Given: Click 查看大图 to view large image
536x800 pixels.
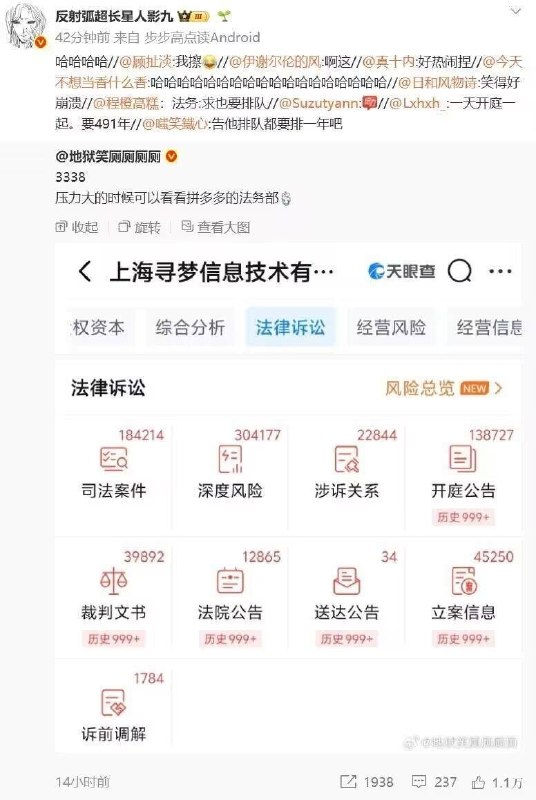Looking at the screenshot, I should (x=216, y=227).
